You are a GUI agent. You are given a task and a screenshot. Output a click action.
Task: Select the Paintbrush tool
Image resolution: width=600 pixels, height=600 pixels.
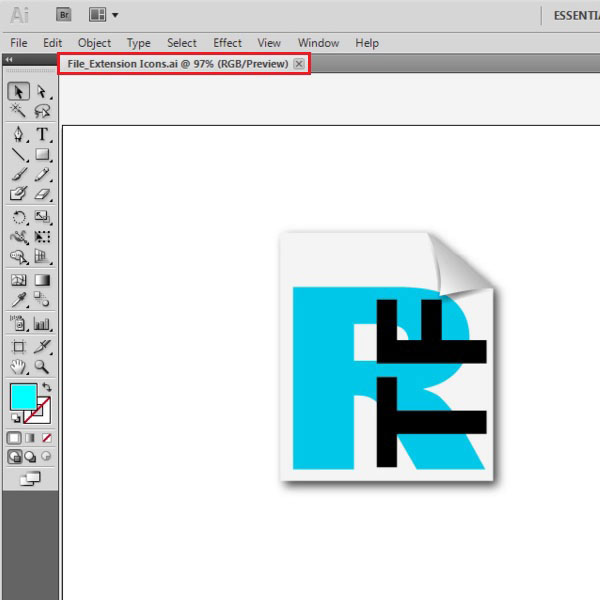pyautogui.click(x=18, y=174)
